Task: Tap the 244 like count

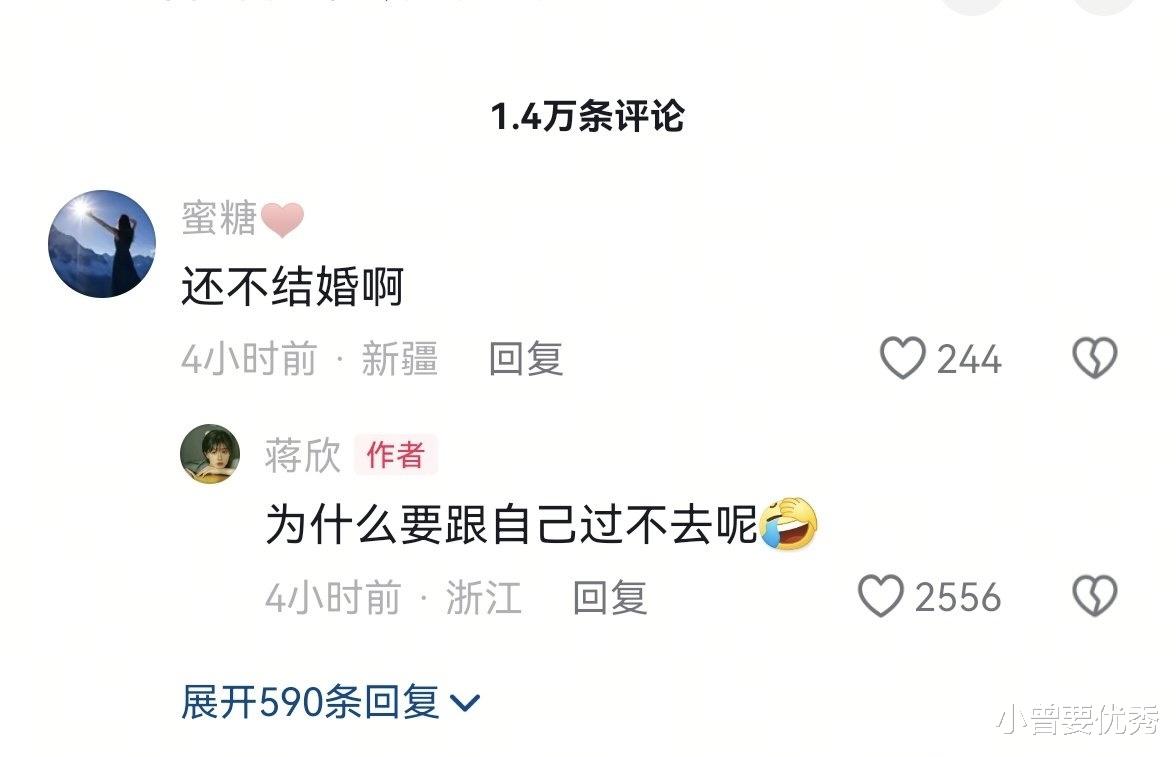Action: [969, 359]
